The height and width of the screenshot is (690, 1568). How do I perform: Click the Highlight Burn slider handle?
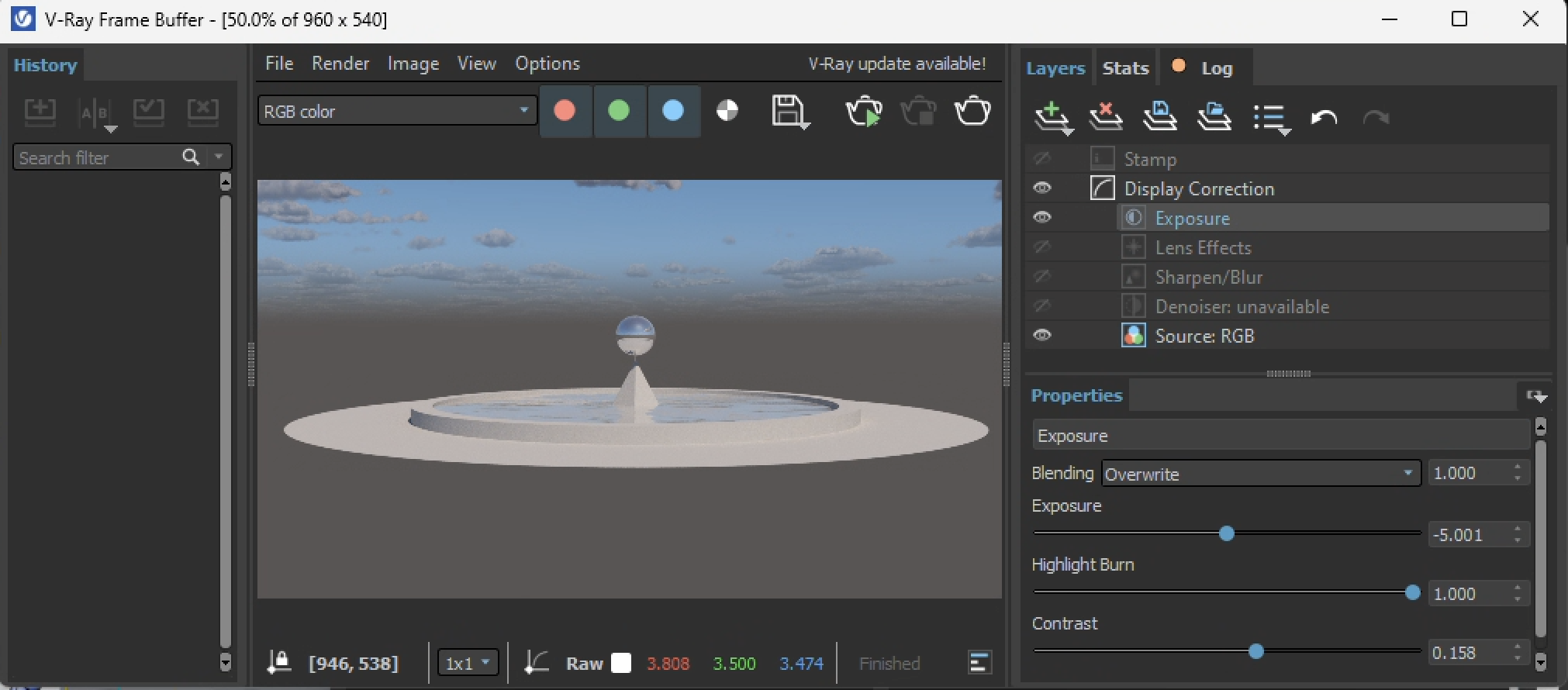[1412, 593]
